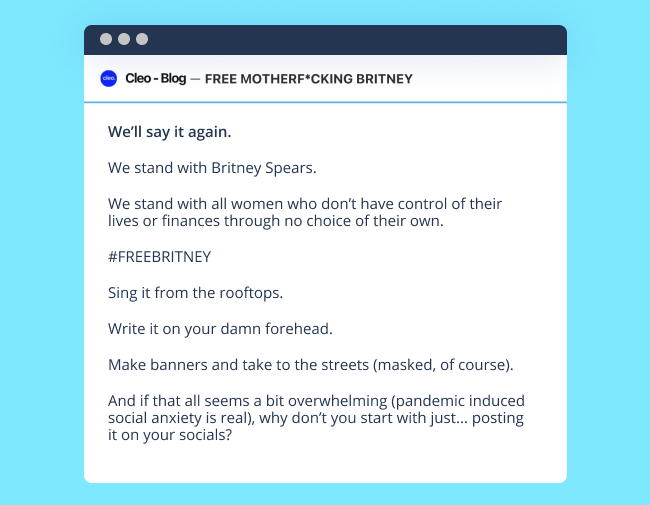Viewport: 650px width, 505px height.
Task: Click the dark navy window title bar
Action: click(325, 40)
